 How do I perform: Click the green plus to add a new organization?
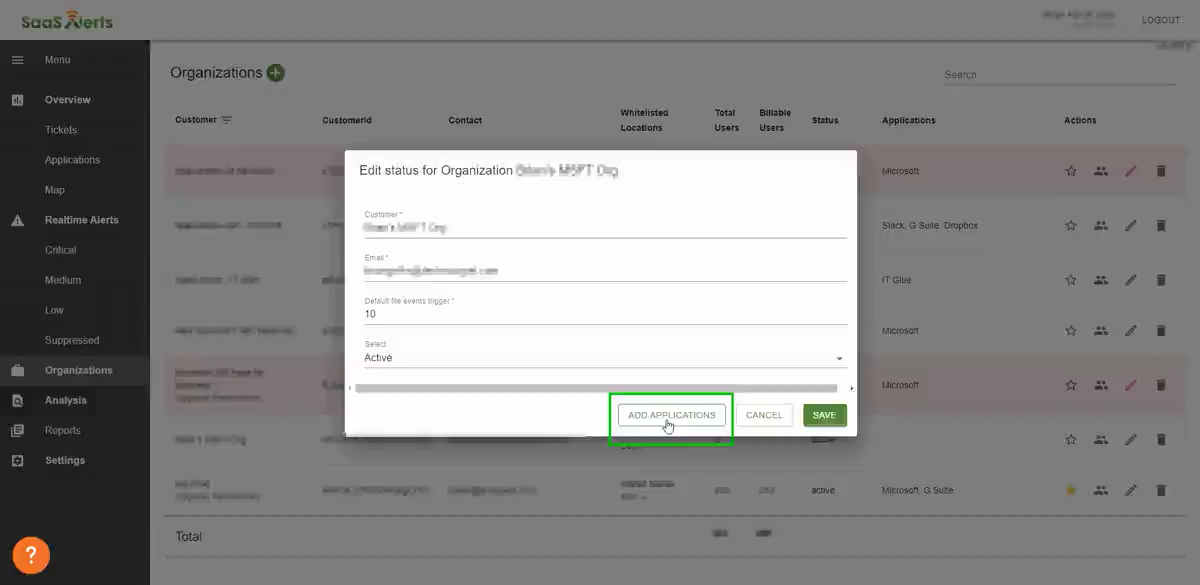pos(276,72)
